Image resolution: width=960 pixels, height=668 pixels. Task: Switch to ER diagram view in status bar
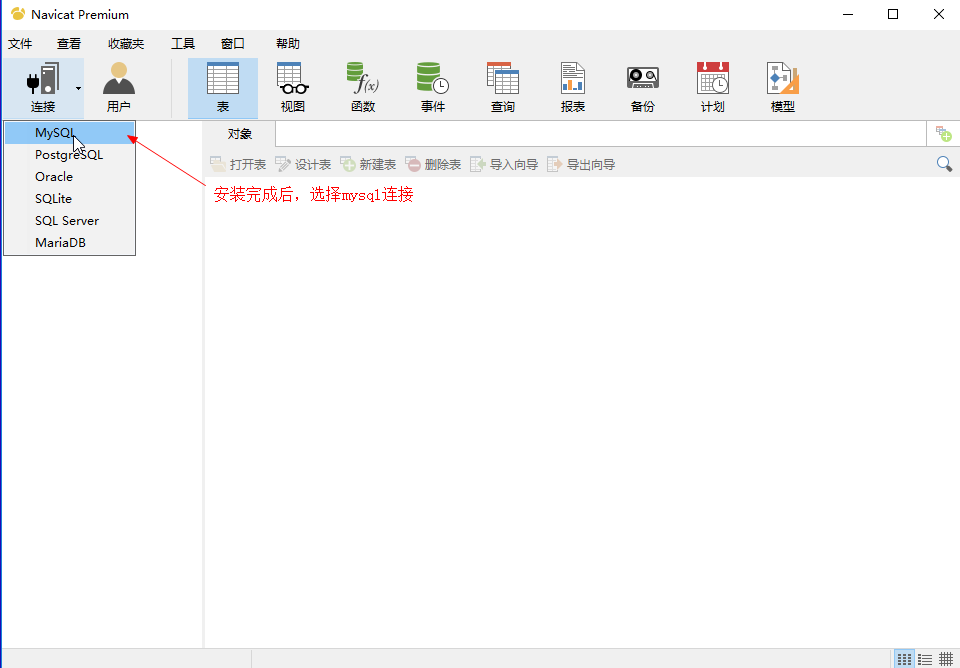coord(946,659)
